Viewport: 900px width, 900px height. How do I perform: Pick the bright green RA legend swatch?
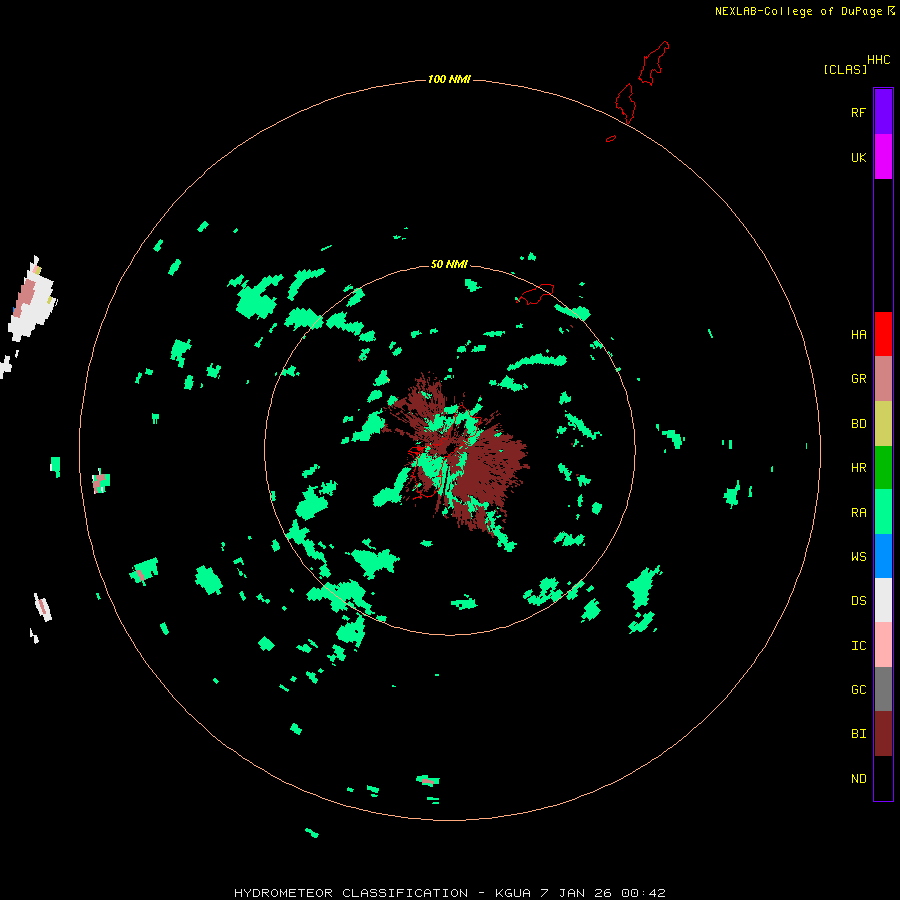pos(883,512)
